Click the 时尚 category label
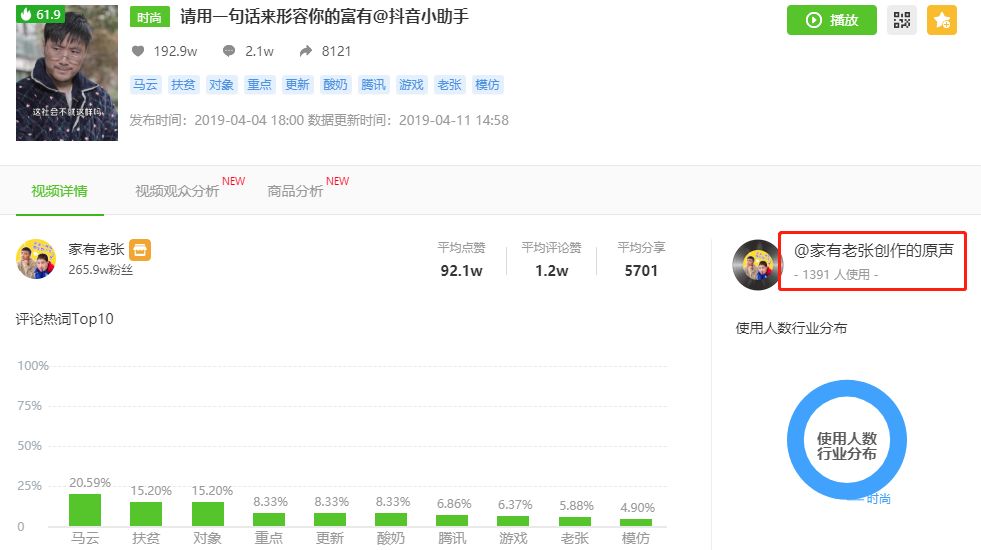 pyautogui.click(x=150, y=18)
